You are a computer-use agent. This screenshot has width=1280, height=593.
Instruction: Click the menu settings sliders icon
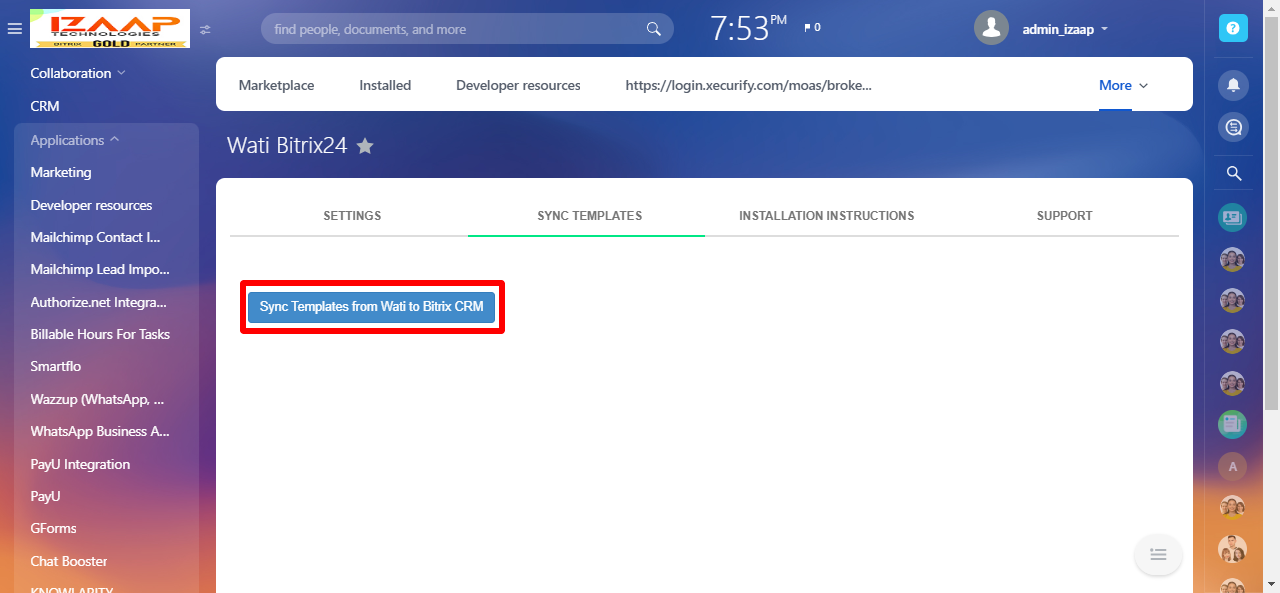click(205, 30)
